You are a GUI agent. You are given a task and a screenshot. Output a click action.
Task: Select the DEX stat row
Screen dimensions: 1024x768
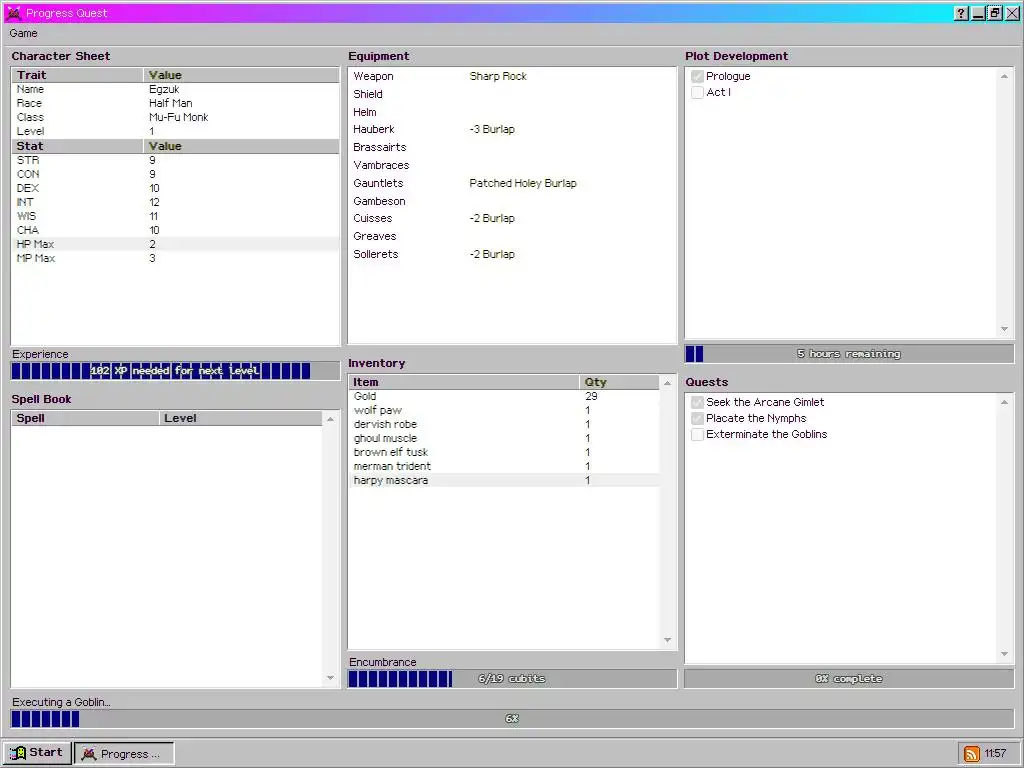point(176,188)
